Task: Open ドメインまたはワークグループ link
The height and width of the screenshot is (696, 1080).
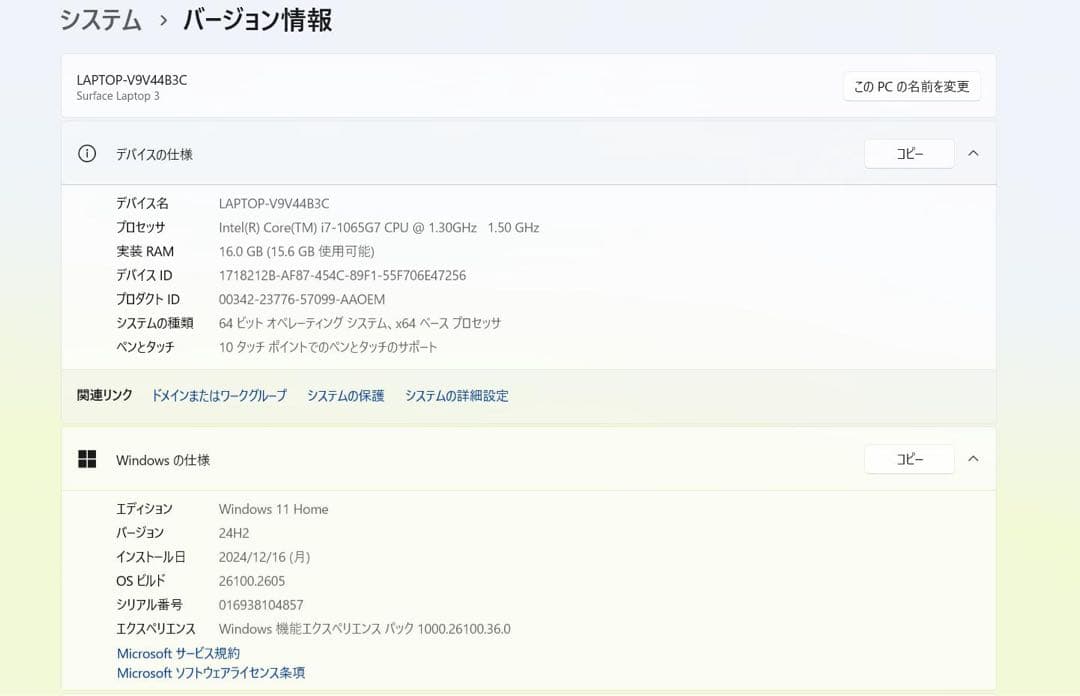Action: click(219, 395)
